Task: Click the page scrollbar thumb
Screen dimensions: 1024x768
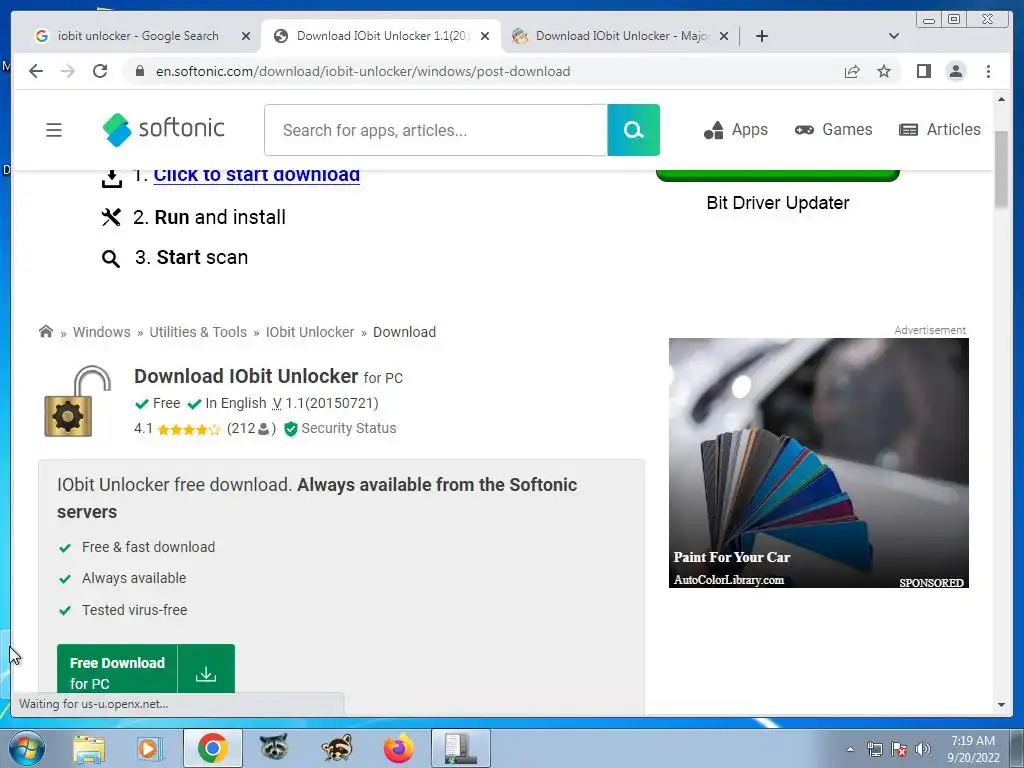Action: point(1001,170)
